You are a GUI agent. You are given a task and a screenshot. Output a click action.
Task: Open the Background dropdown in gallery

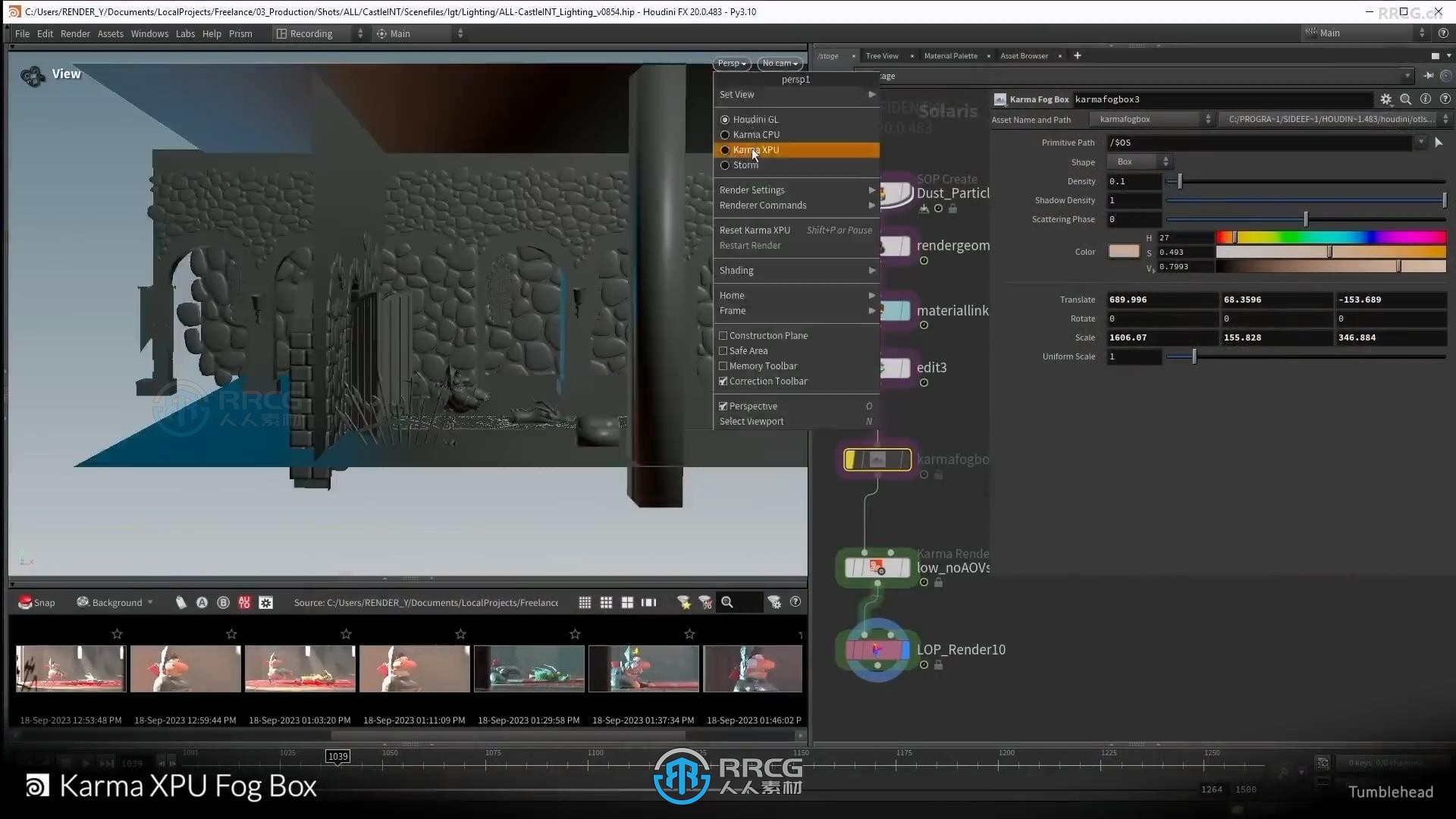click(115, 602)
